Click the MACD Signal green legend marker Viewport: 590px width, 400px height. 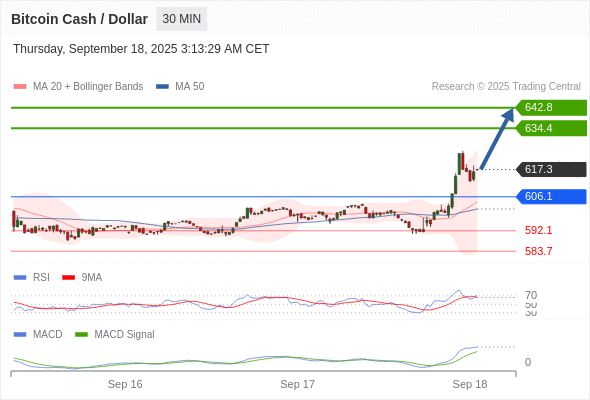tap(81, 335)
